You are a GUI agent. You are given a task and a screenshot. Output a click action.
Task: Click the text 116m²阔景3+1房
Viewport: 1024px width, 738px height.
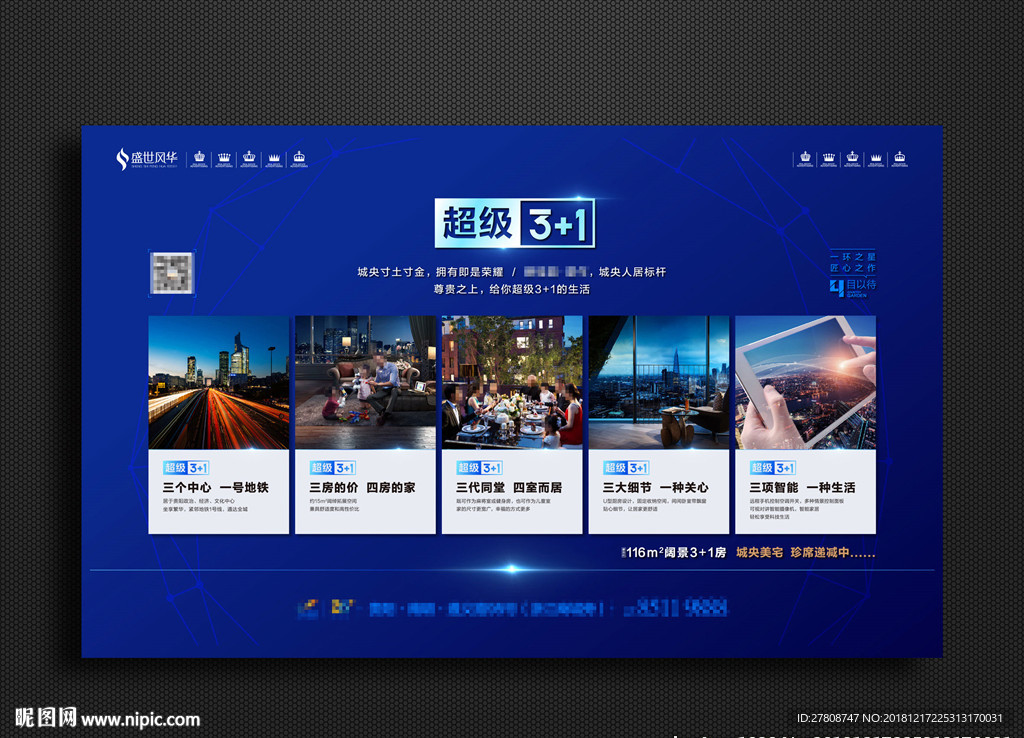(675, 553)
